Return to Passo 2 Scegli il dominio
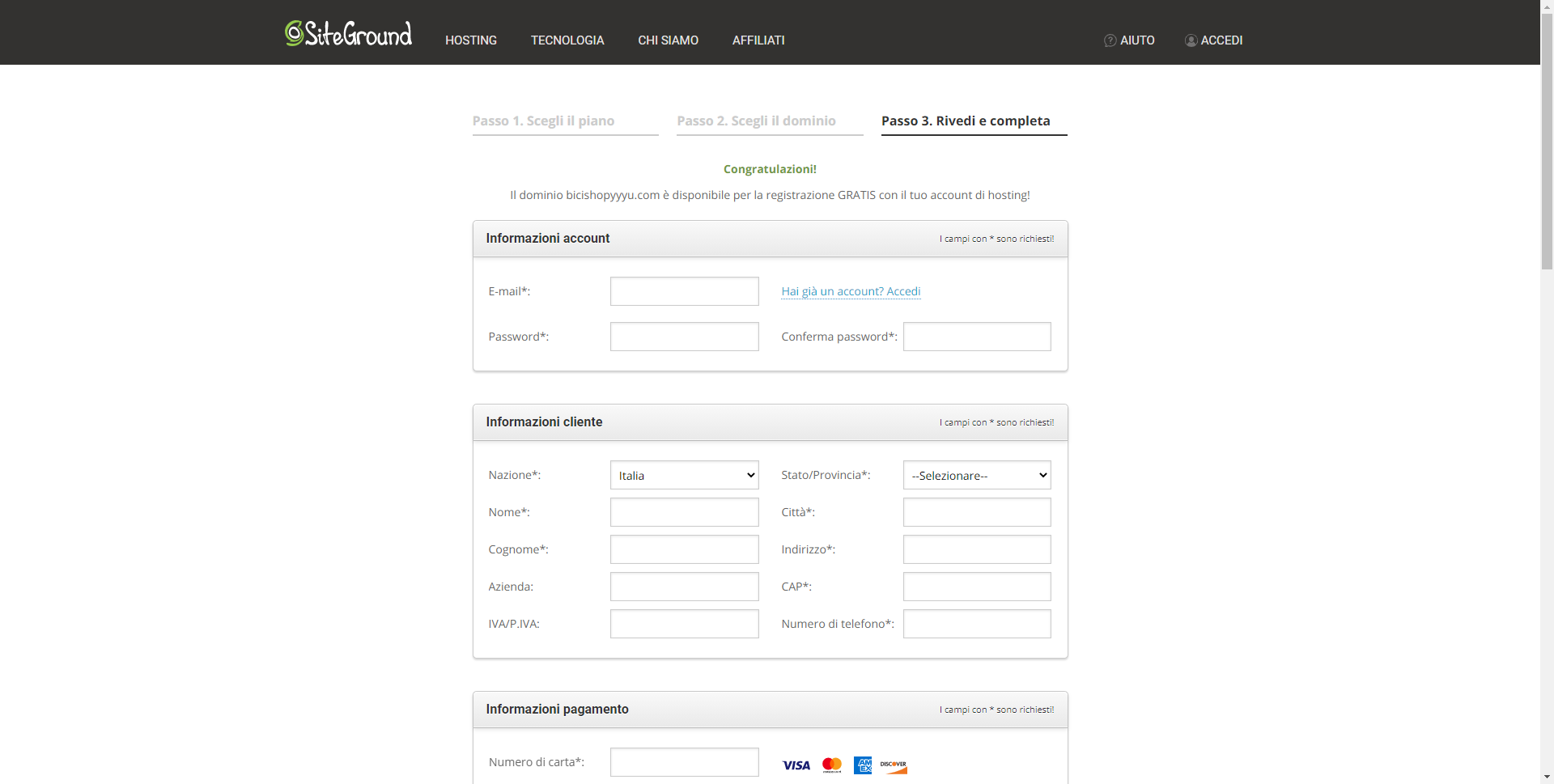The image size is (1554, 784). pyautogui.click(x=756, y=121)
